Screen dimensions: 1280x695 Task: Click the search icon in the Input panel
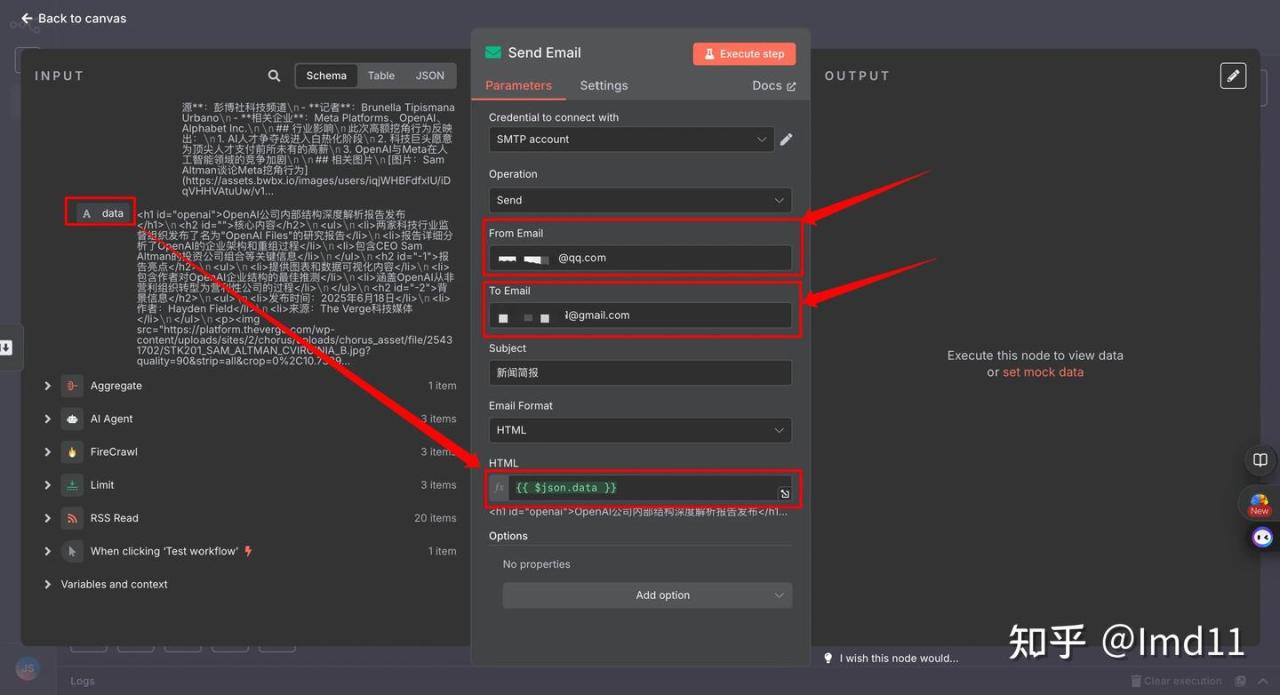click(274, 76)
